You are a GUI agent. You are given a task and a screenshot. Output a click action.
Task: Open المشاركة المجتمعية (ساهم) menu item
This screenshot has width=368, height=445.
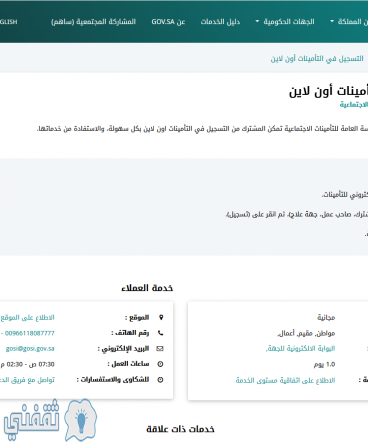point(93,22)
